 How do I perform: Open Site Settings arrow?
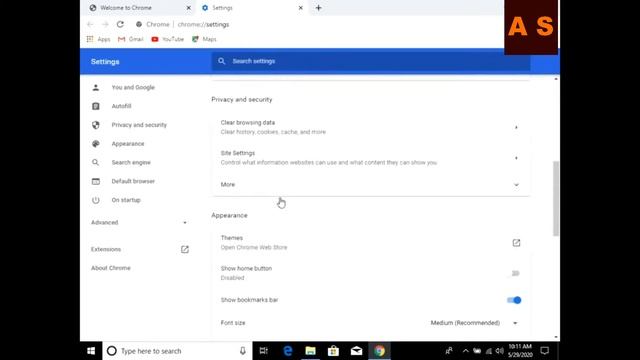click(516, 158)
